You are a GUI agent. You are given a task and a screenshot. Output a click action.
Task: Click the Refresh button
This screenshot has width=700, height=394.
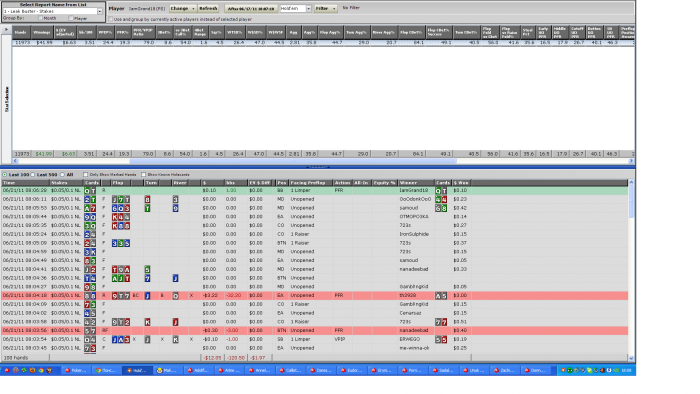pos(208,8)
